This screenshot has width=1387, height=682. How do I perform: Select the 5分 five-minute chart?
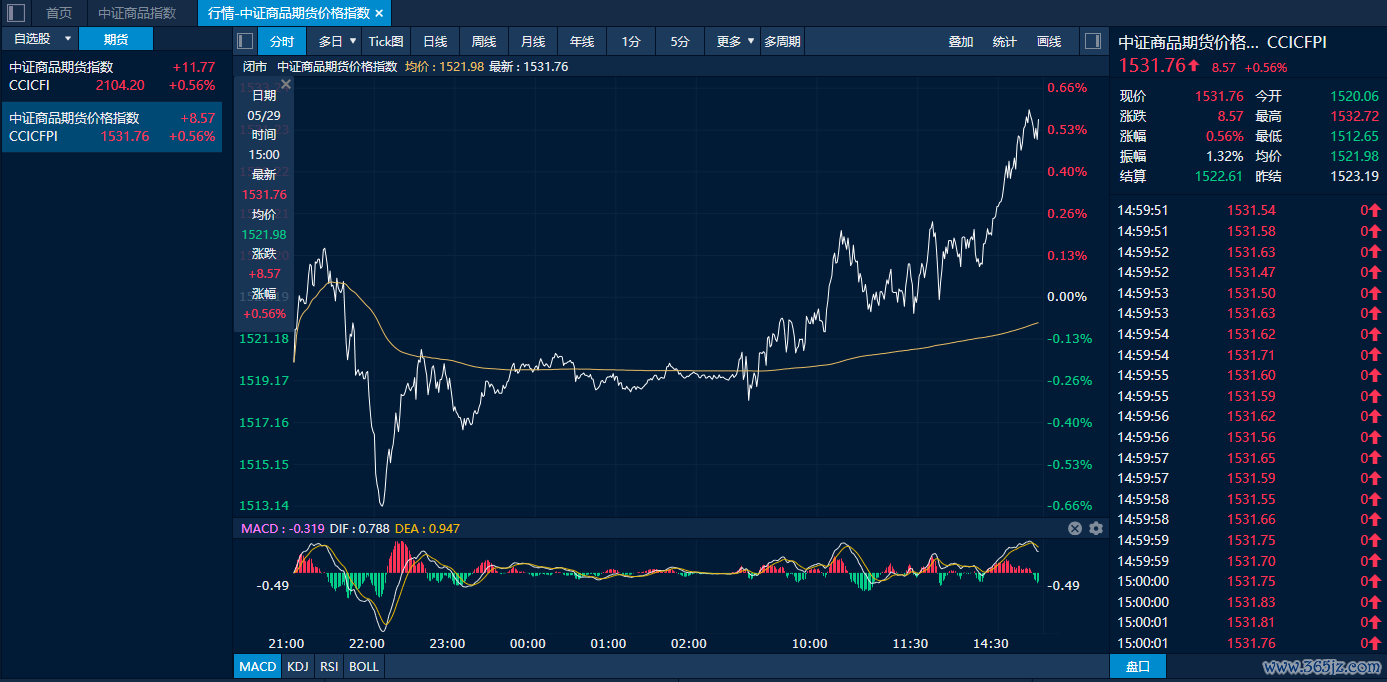coord(680,41)
